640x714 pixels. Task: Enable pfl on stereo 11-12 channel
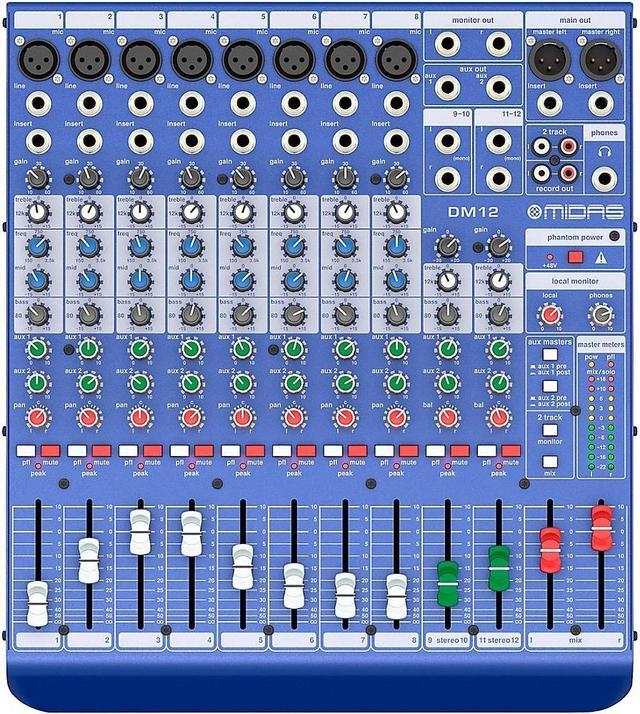coord(486,451)
